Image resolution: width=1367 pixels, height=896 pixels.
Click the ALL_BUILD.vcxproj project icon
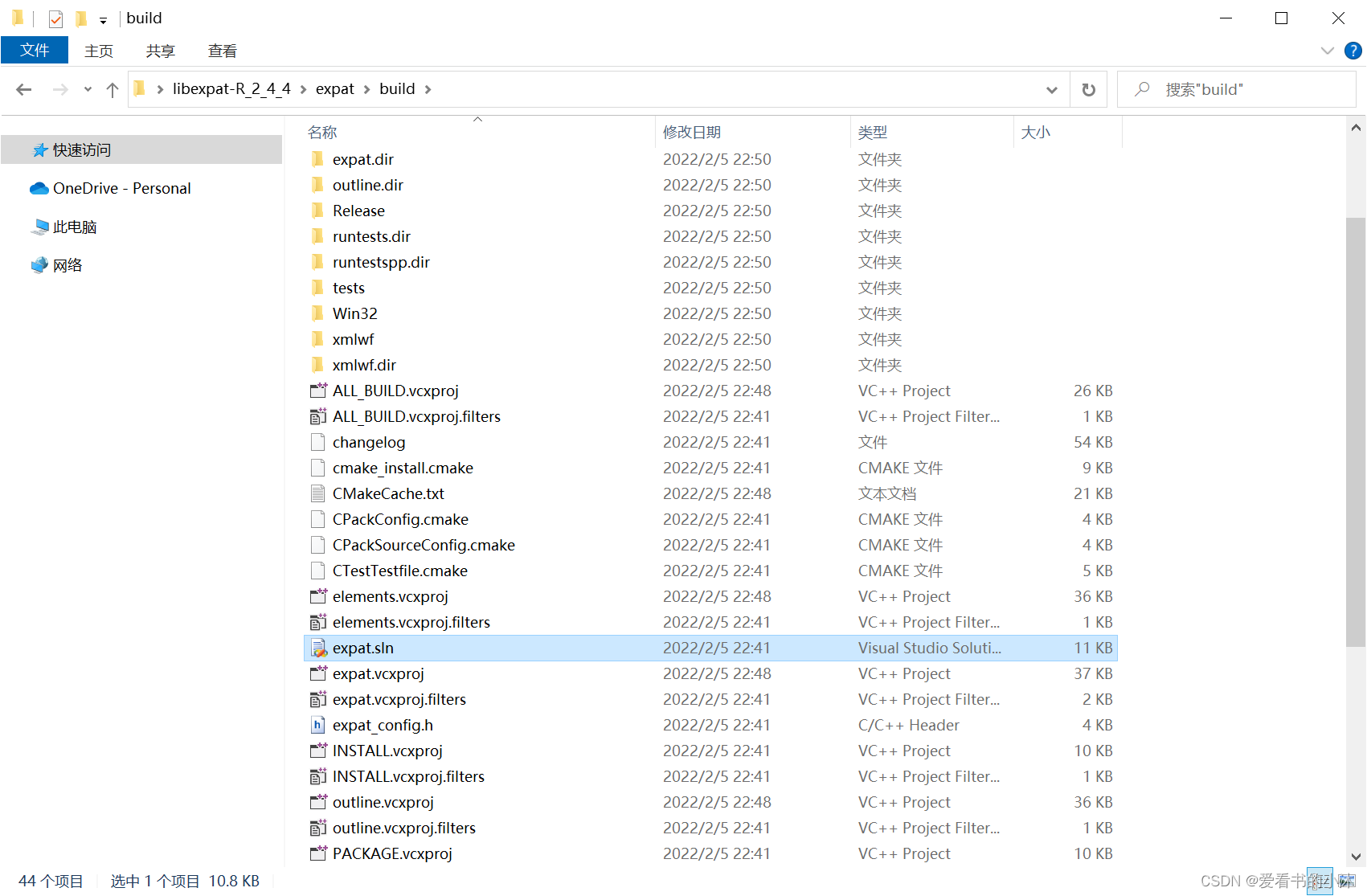pyautogui.click(x=318, y=391)
